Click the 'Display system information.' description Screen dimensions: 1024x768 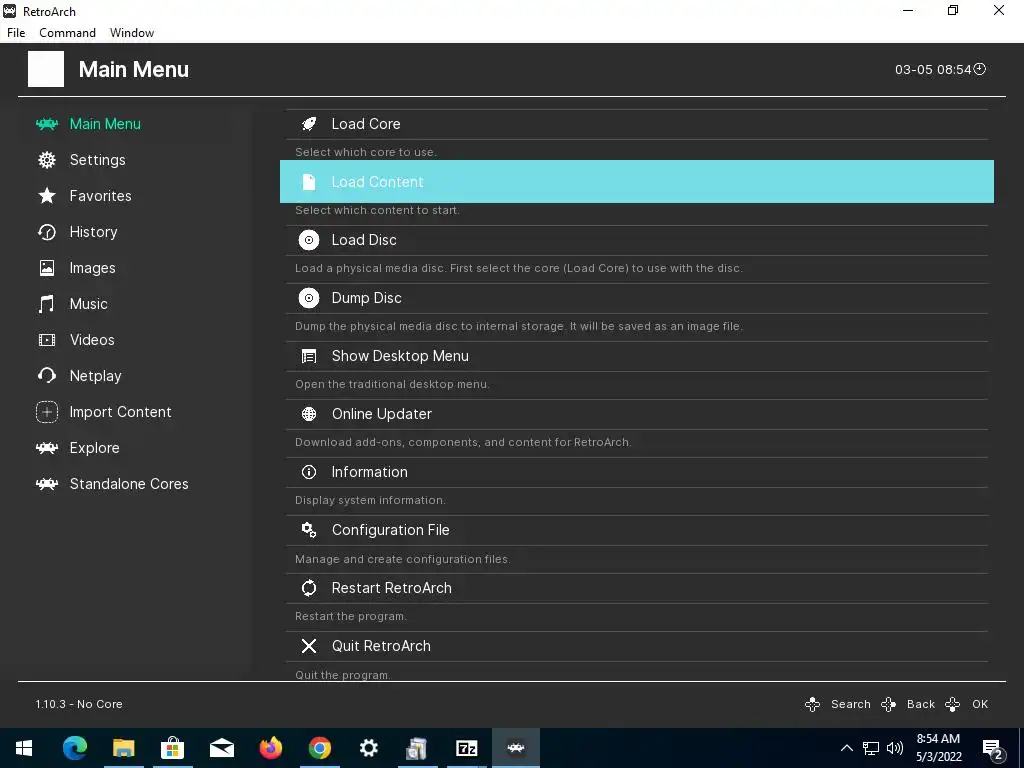(x=370, y=500)
